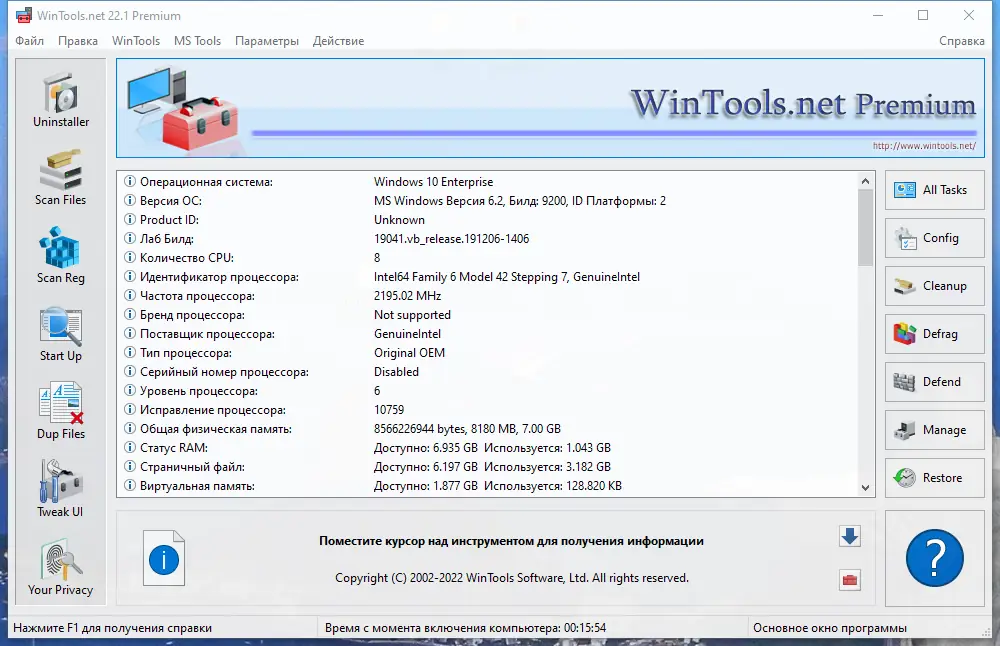
Task: Open the Dup Files finder
Action: tap(61, 413)
